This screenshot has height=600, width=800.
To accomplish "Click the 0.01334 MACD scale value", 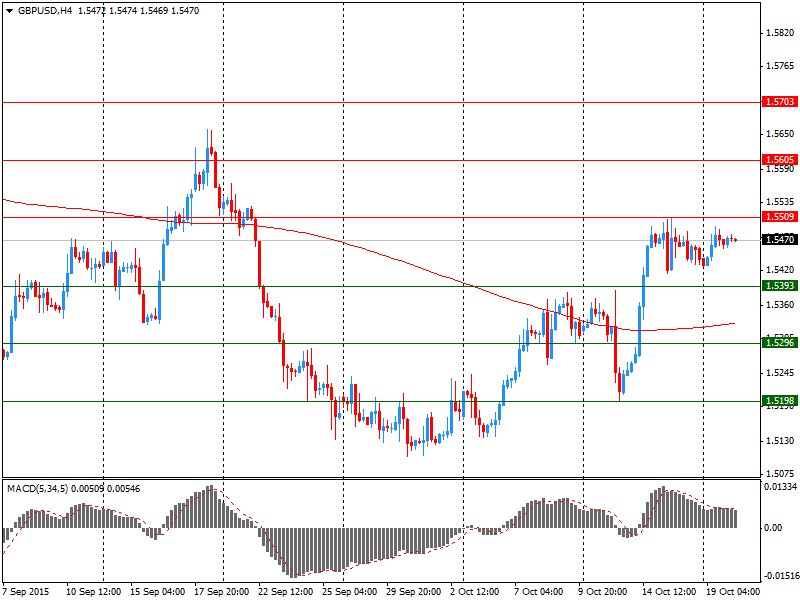I will (x=781, y=487).
